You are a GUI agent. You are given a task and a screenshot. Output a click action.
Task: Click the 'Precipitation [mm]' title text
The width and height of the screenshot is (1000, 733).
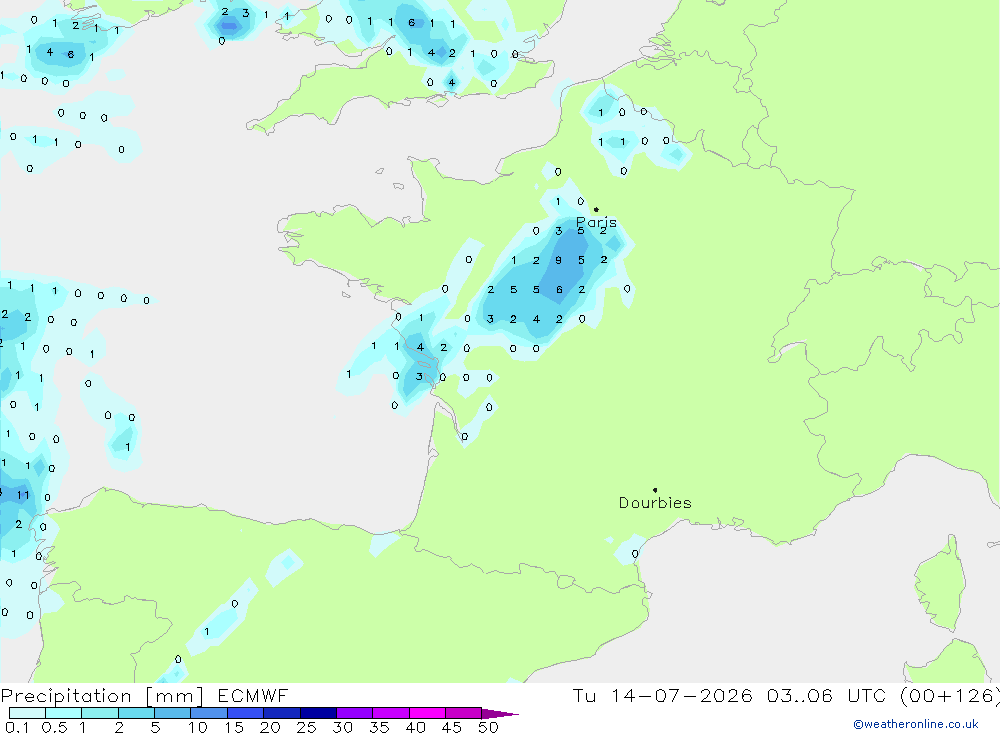102,696
